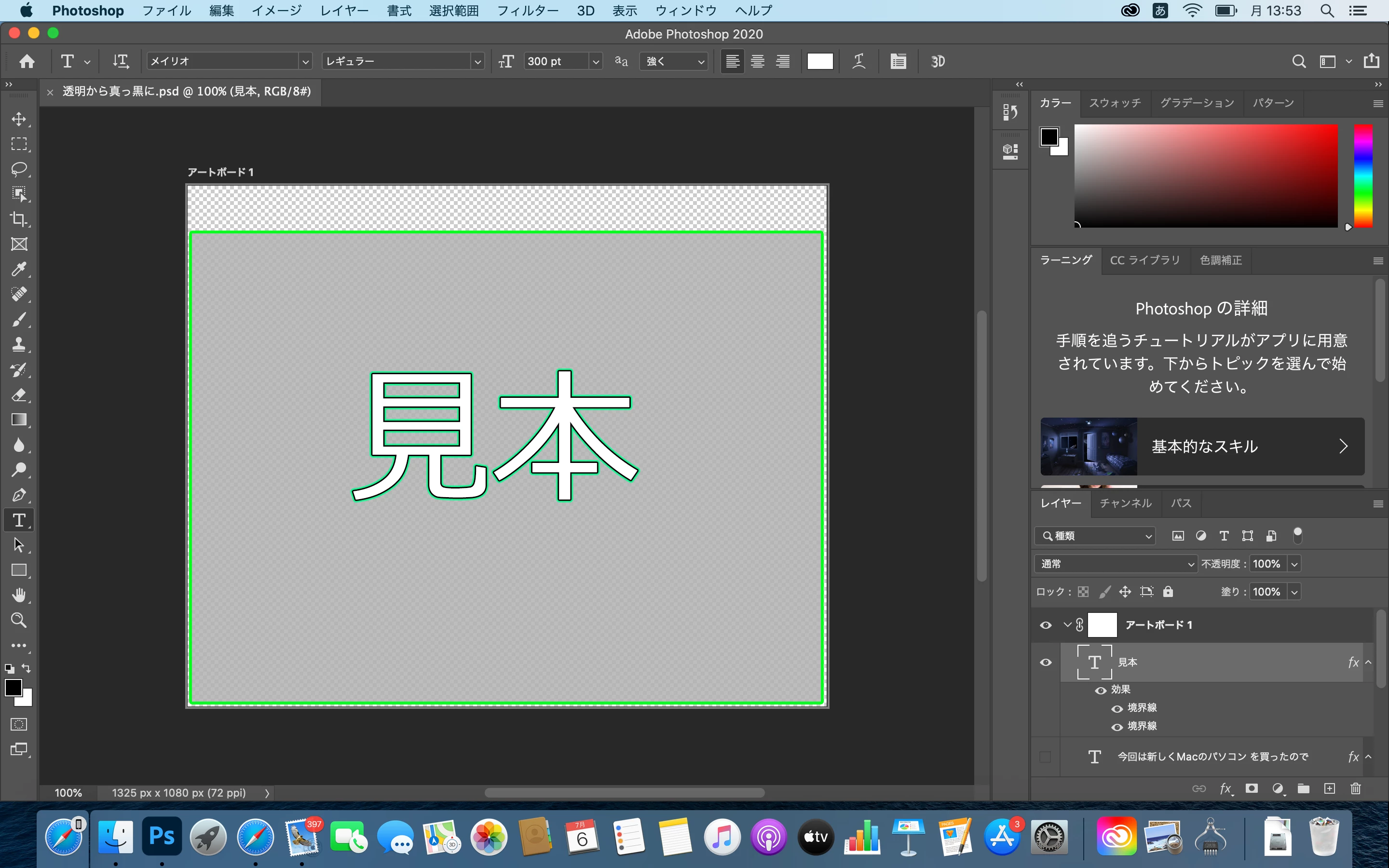The width and height of the screenshot is (1389, 868).
Task: Center align the text
Action: (x=758, y=61)
